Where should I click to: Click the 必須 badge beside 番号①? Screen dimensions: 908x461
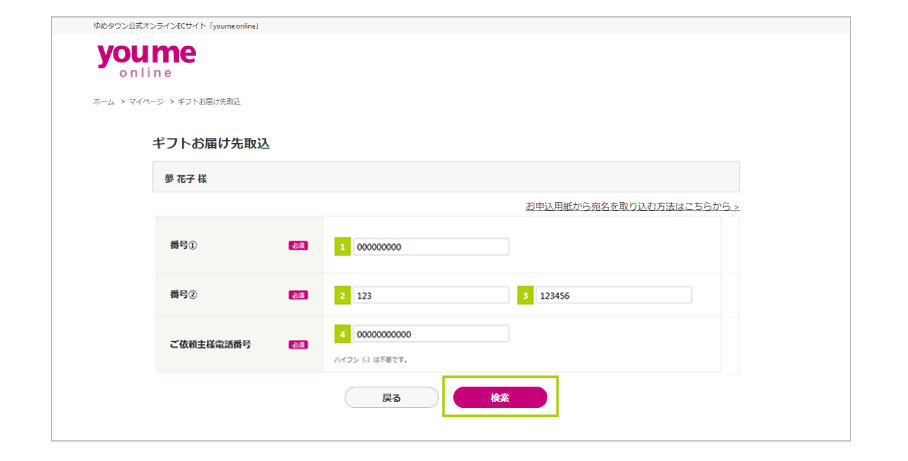(x=298, y=246)
